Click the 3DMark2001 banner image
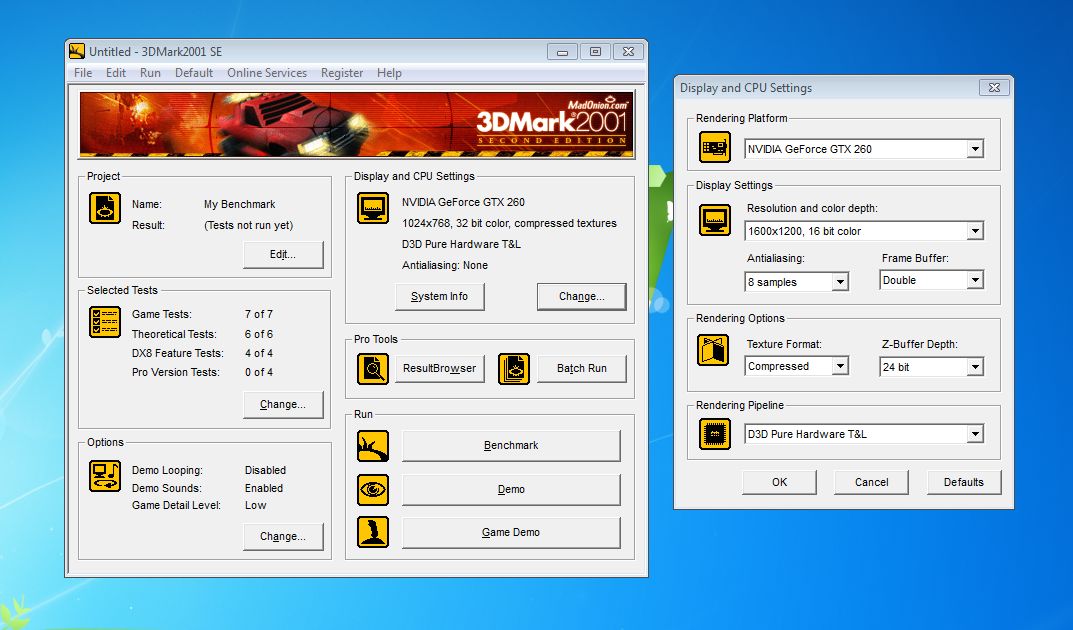 [x=357, y=124]
